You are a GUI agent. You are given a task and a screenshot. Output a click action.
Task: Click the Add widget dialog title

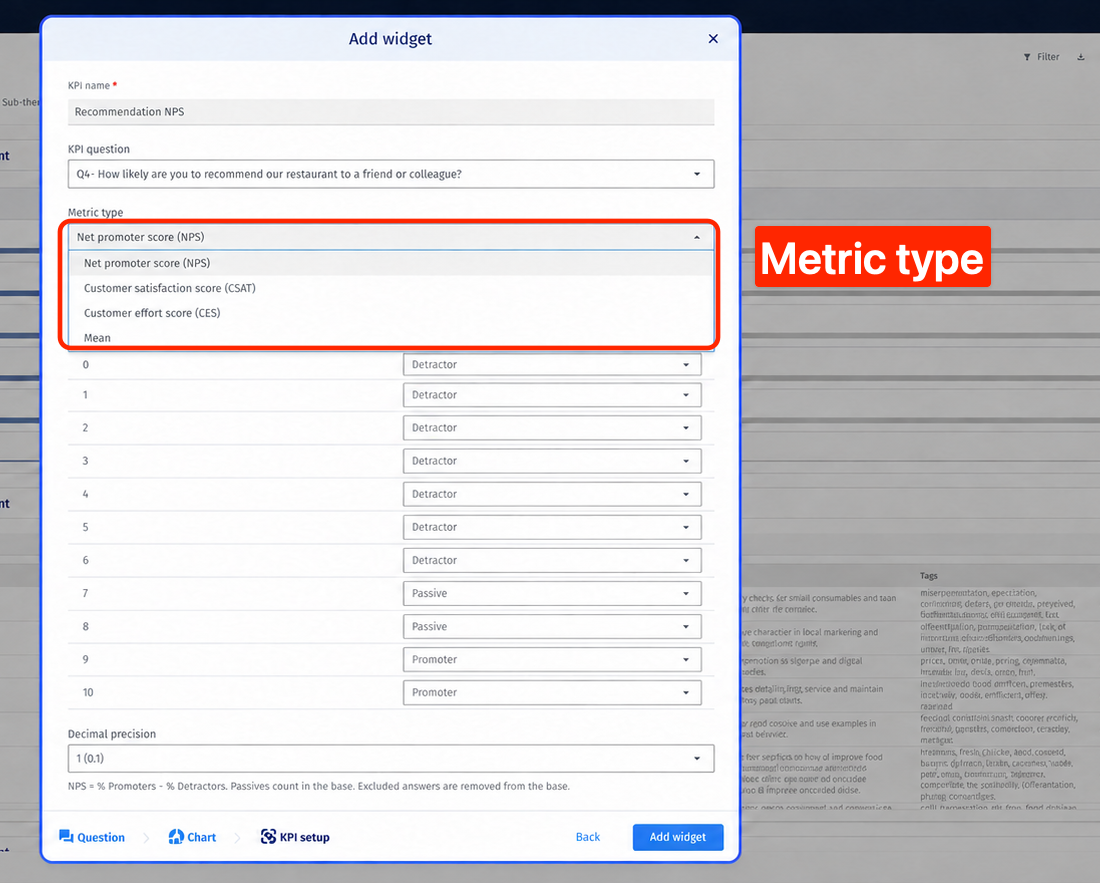click(x=390, y=39)
